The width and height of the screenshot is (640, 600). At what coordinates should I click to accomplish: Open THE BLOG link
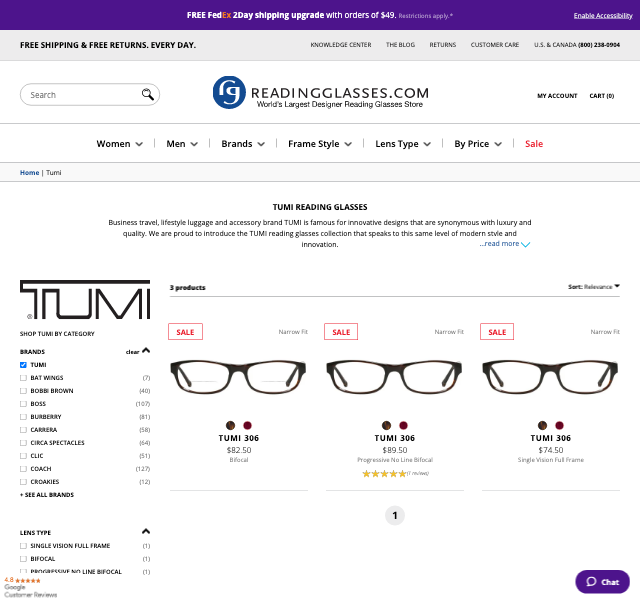tap(400, 45)
